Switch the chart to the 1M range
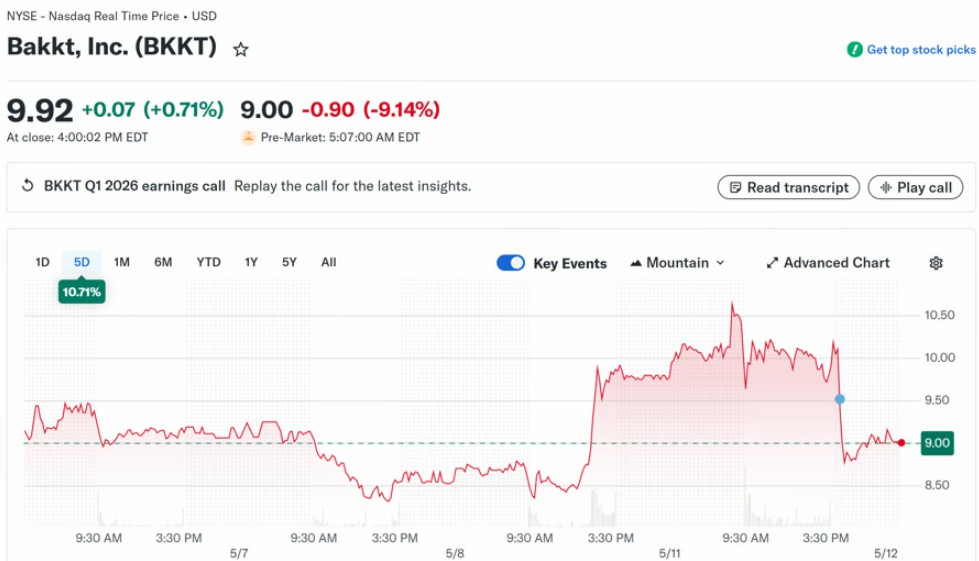The height and width of the screenshot is (561, 979). 122,262
